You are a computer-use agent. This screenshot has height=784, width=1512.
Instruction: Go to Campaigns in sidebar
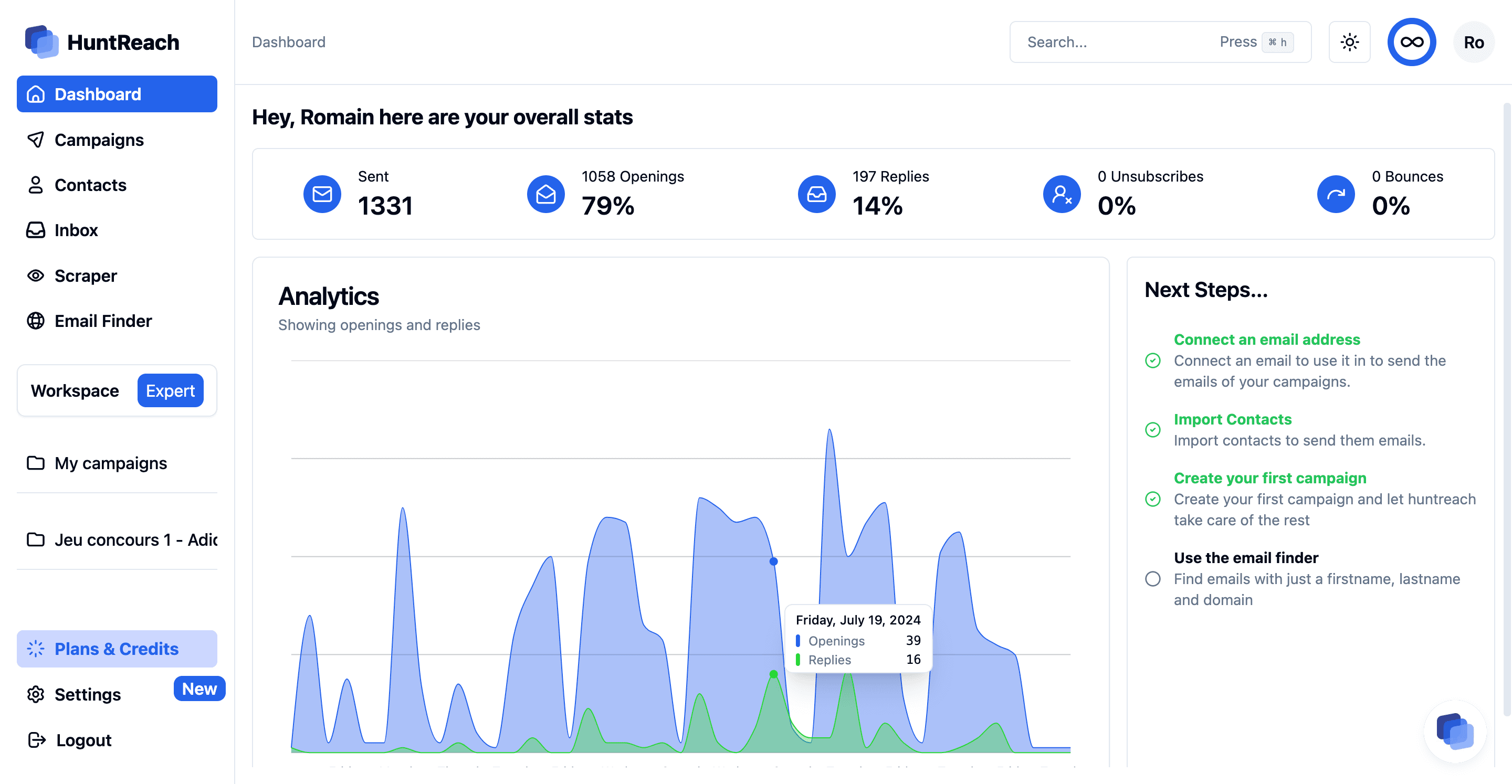click(99, 140)
